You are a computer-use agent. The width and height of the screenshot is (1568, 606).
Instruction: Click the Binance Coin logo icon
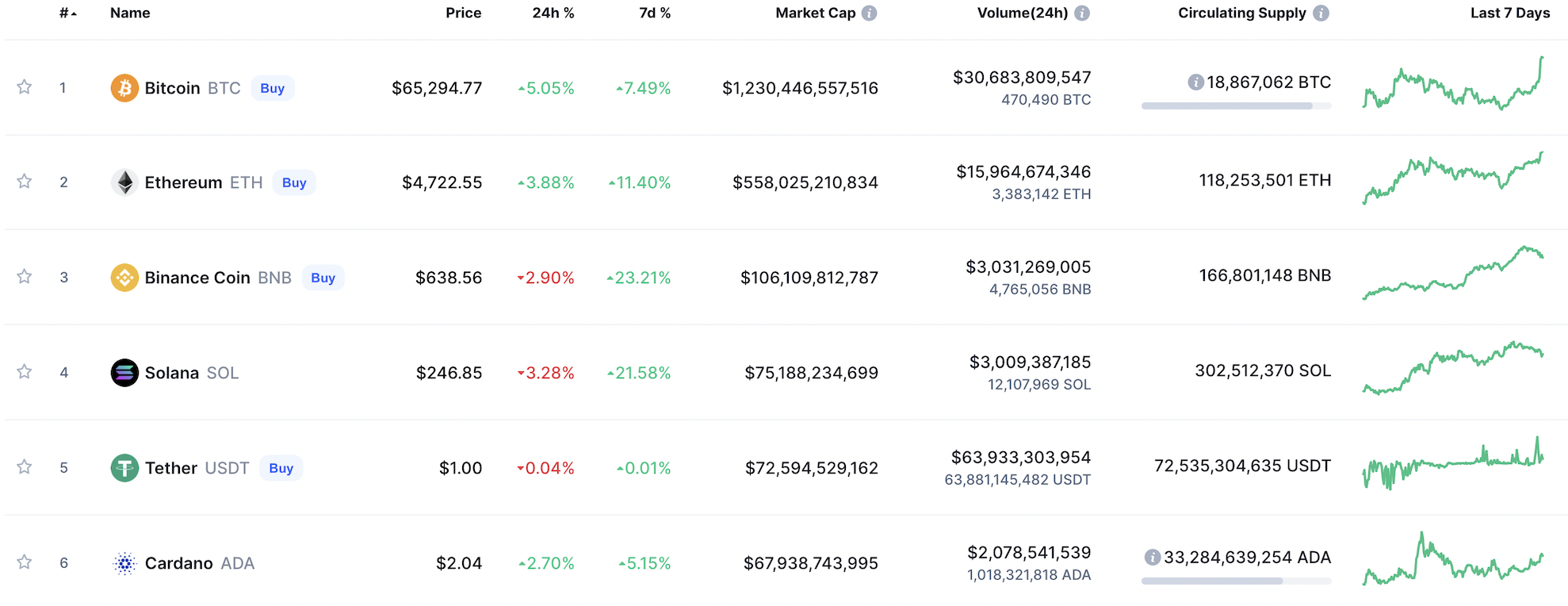(124, 278)
